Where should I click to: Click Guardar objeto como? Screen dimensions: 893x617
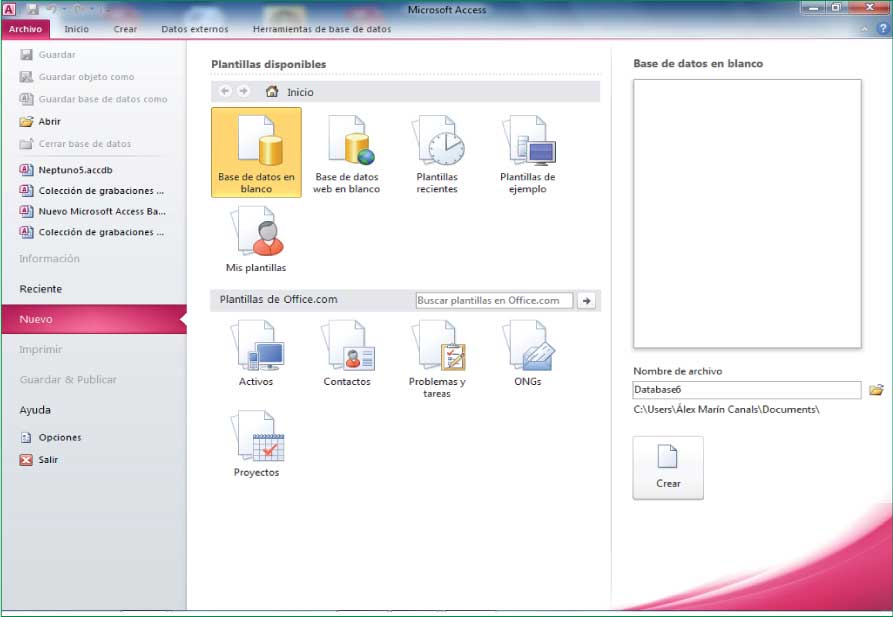77,77
